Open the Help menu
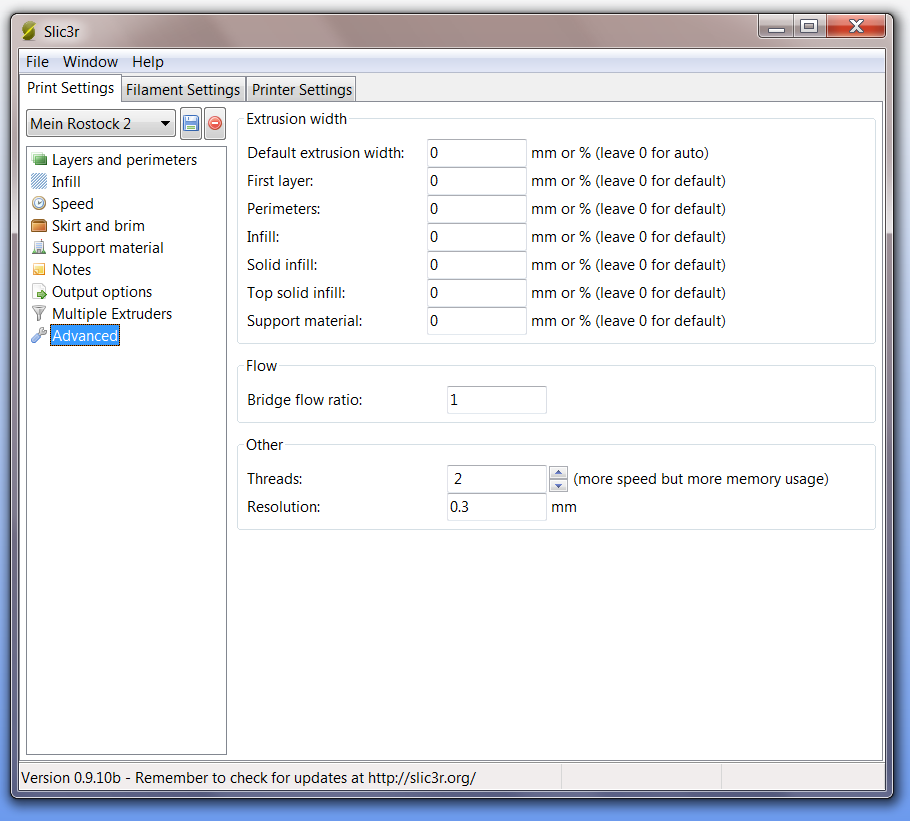 [x=147, y=61]
